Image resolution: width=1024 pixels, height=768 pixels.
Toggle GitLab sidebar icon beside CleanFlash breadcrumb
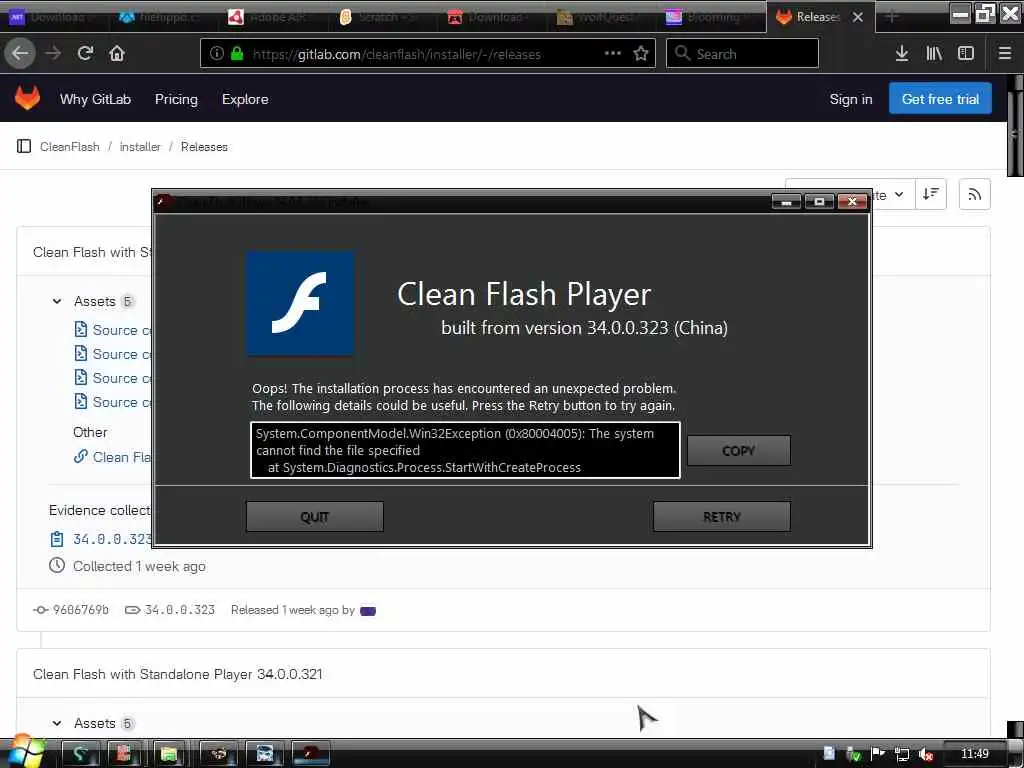point(24,146)
